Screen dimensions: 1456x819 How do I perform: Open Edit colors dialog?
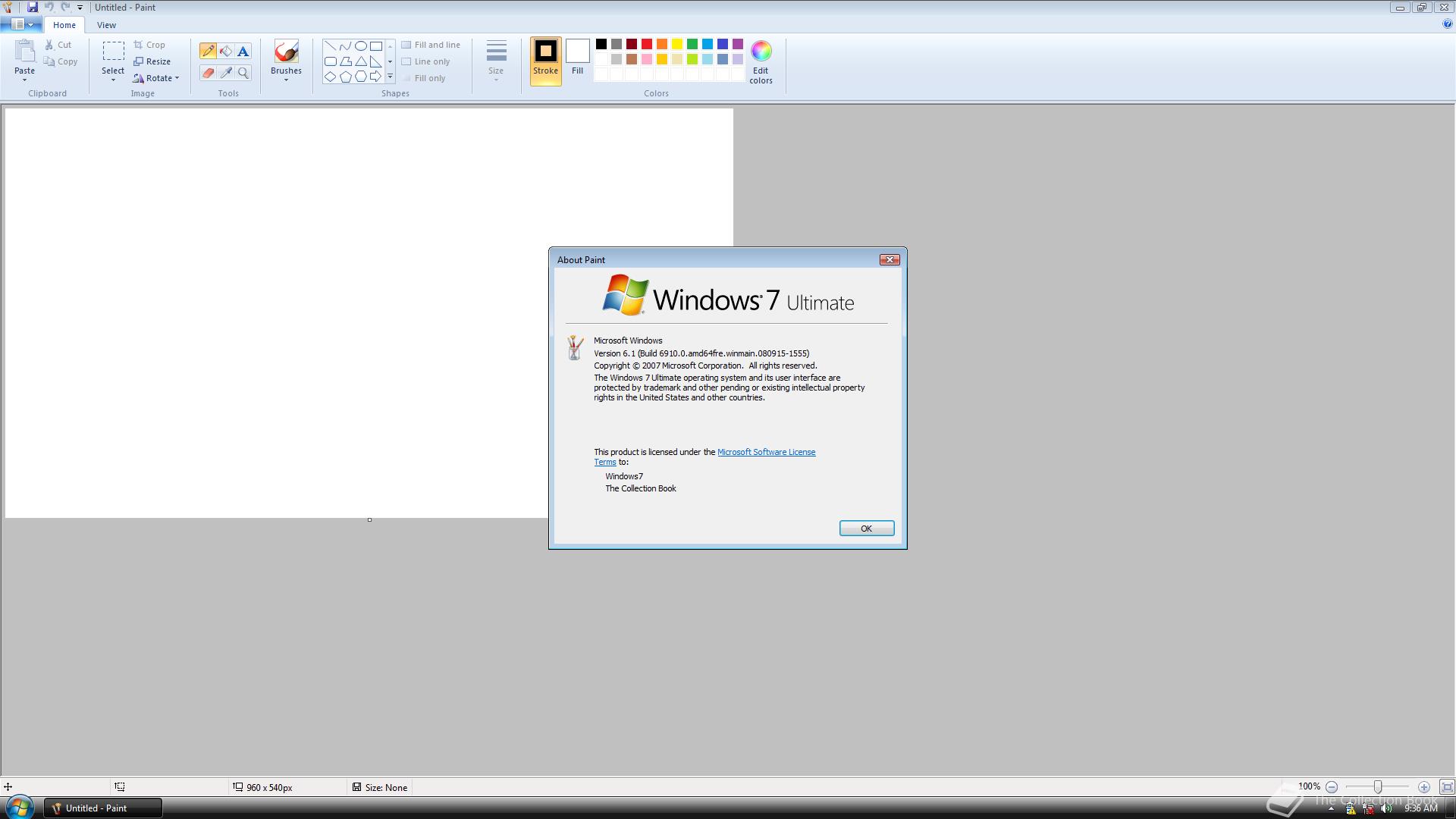coord(761,62)
